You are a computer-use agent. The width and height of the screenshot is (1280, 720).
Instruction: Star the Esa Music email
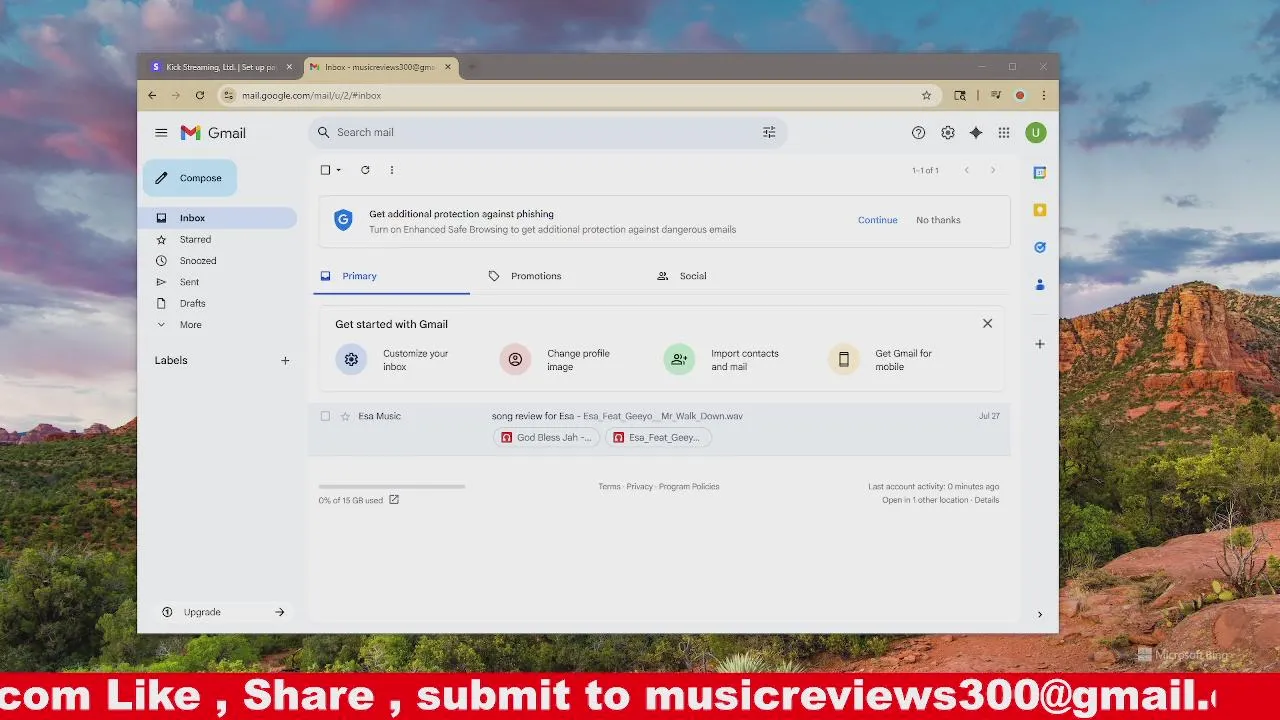pos(345,416)
